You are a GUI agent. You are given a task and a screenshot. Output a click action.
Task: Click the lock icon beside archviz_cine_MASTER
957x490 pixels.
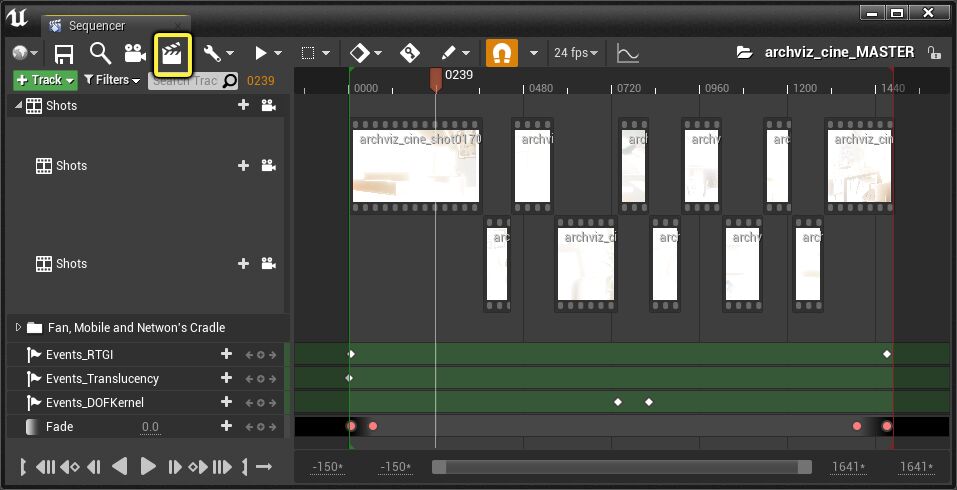coord(933,53)
